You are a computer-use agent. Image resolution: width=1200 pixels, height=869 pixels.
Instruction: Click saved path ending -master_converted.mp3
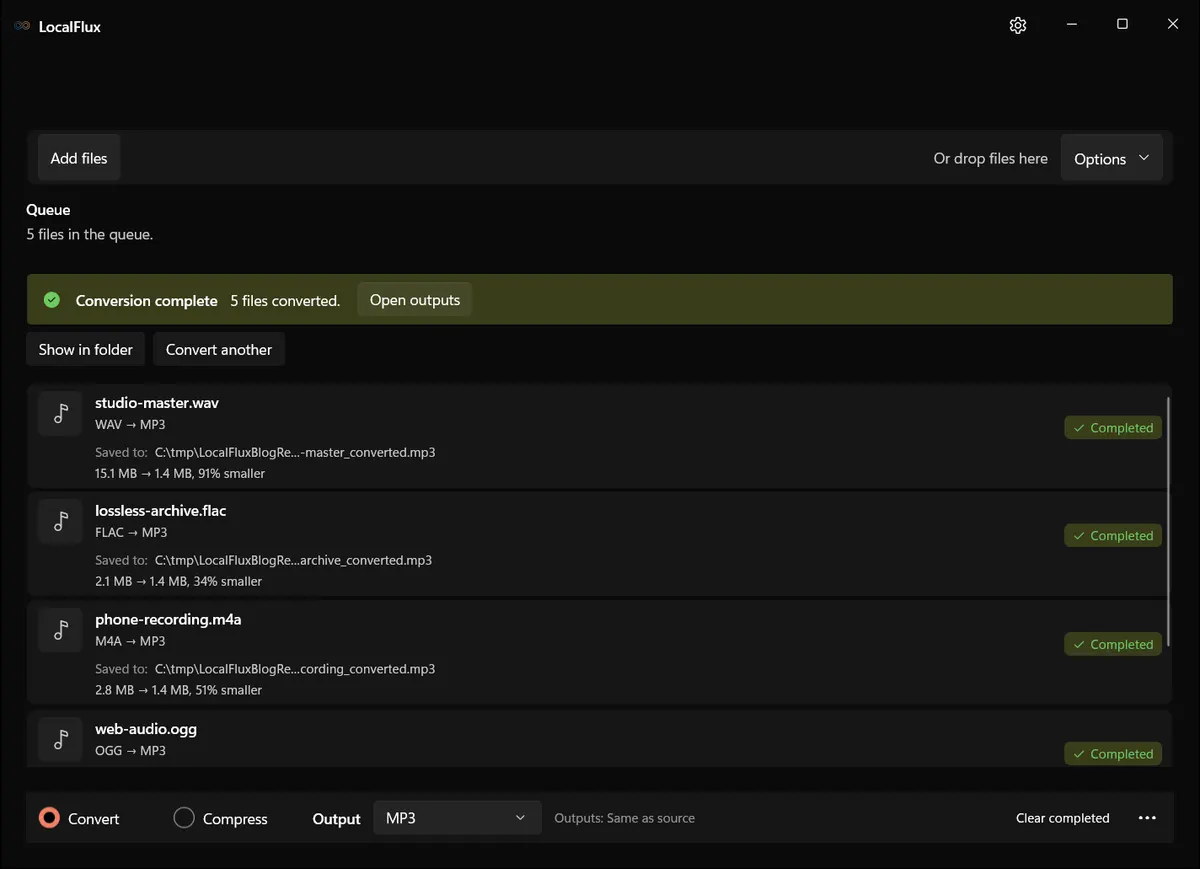(295, 452)
